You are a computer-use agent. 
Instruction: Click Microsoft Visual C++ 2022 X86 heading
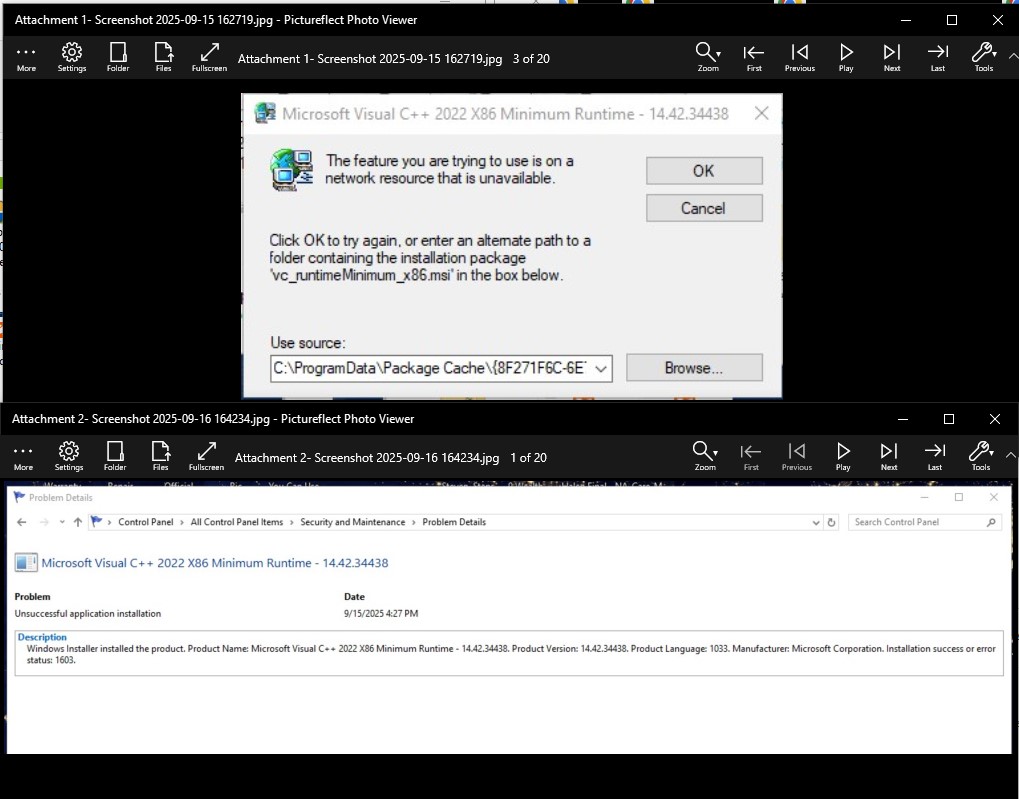pos(214,563)
